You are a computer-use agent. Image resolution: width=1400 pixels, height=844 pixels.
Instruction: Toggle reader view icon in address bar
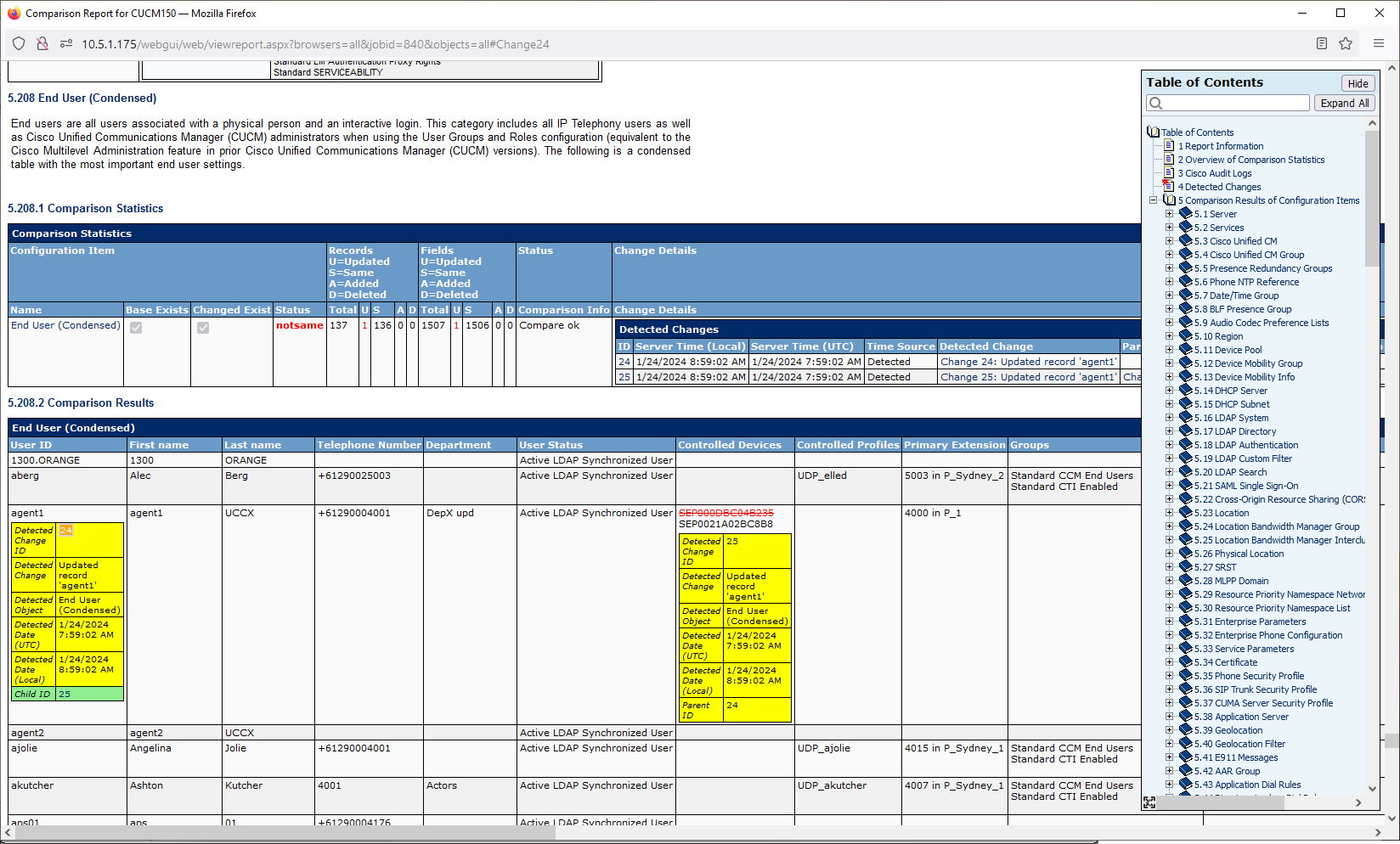click(1322, 44)
